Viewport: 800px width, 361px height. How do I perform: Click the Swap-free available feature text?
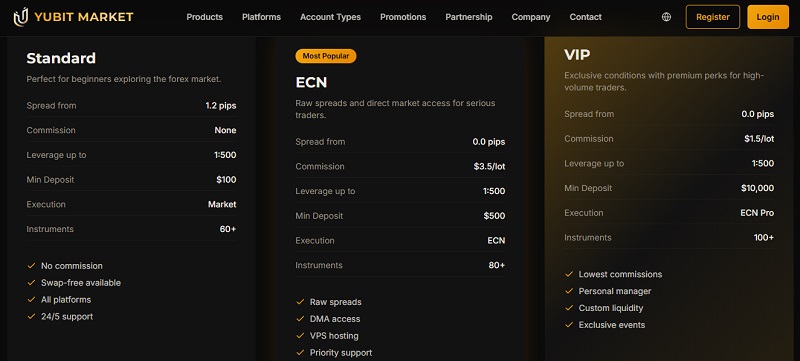[81, 282]
